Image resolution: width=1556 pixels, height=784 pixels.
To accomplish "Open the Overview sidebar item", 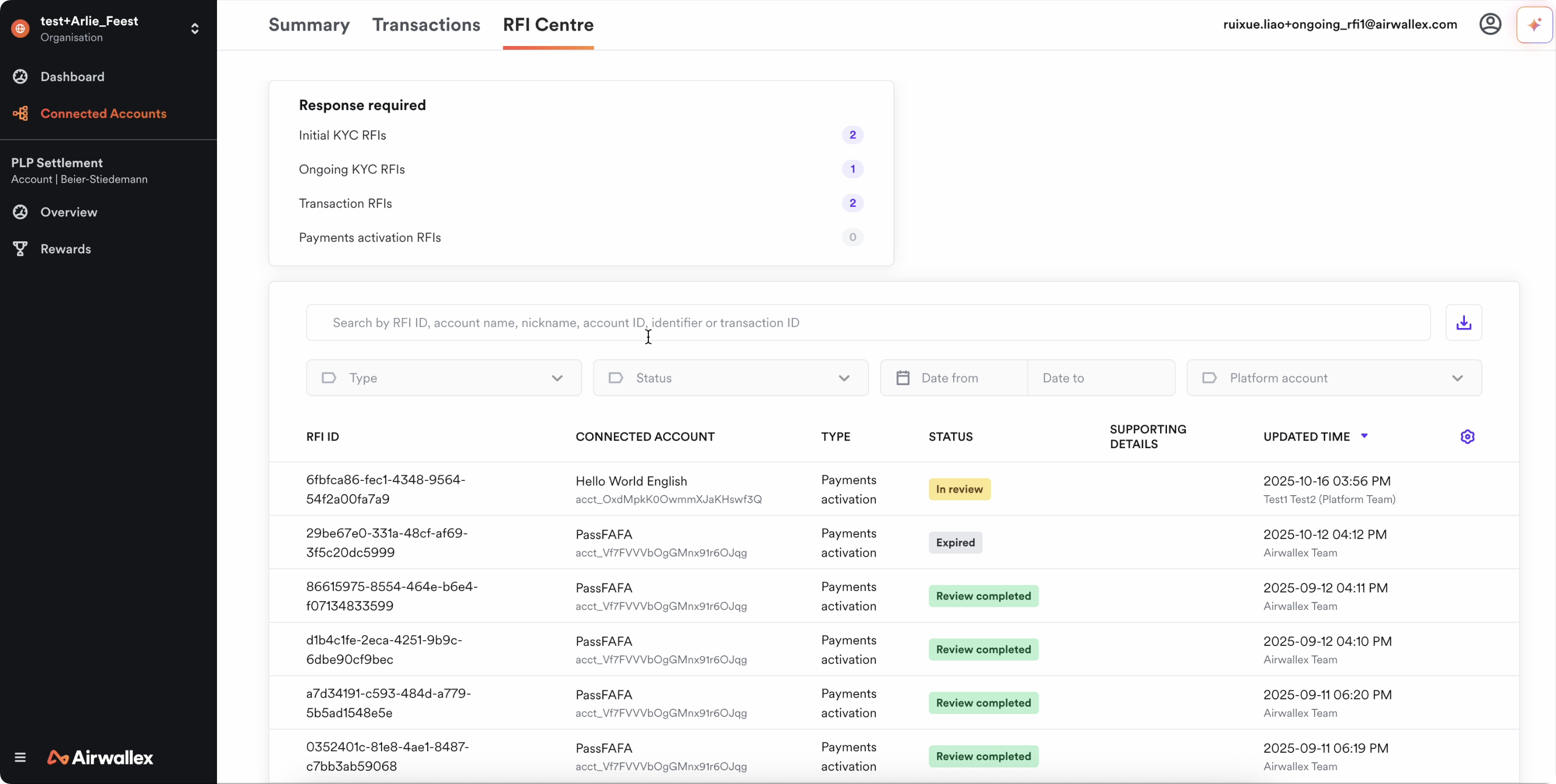I will [68, 212].
